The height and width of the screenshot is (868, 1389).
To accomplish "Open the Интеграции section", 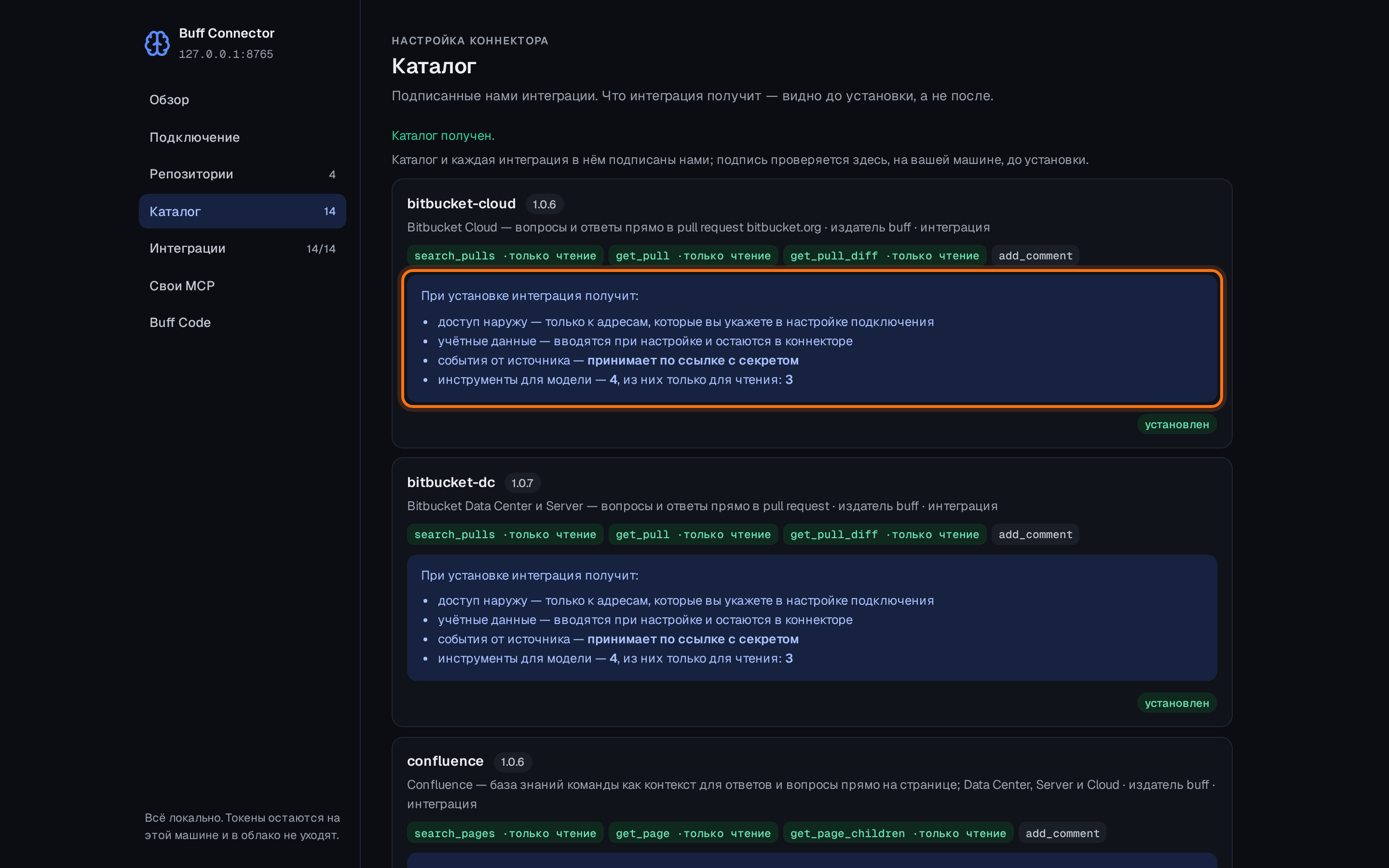I will click(242, 248).
